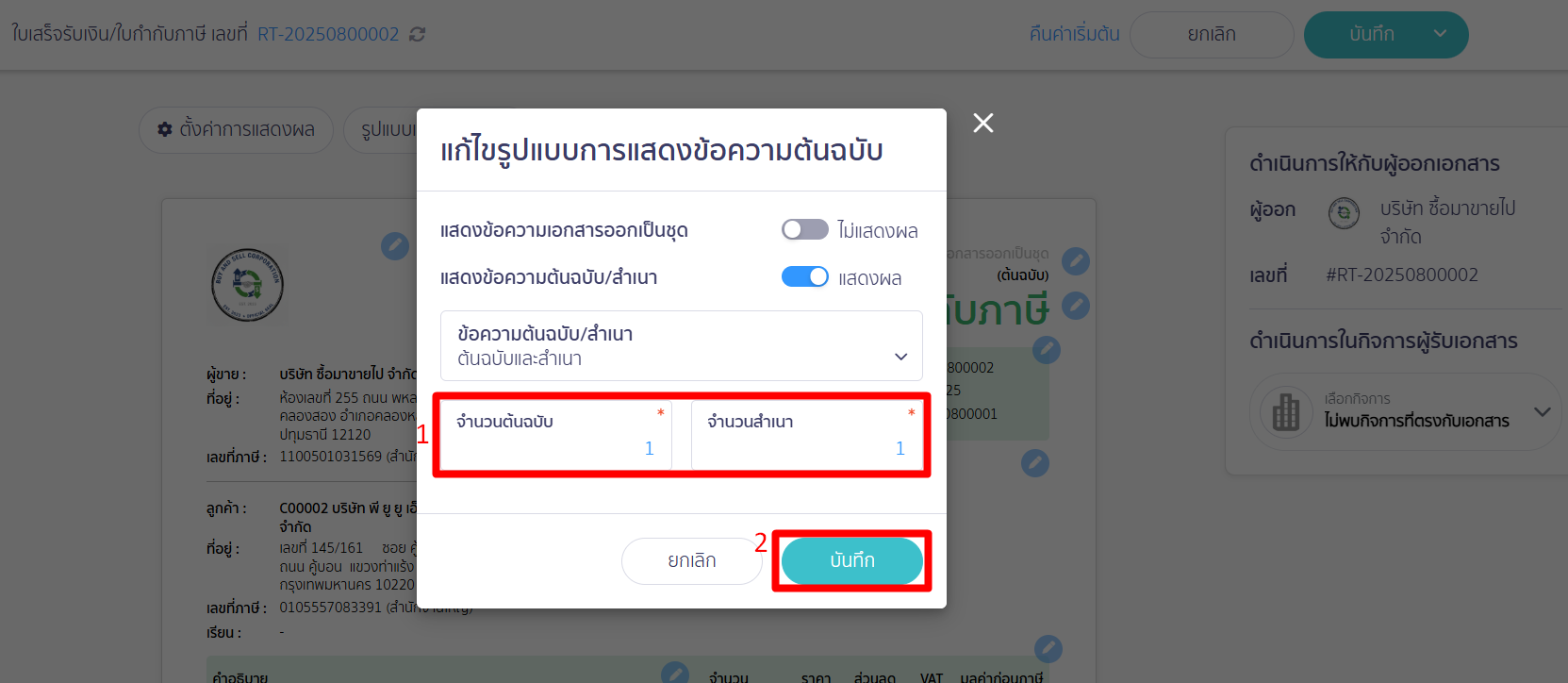
Task: Enable the แสดงข้อความเอกสารออกเป็นชุด toggle
Action: tap(804, 229)
